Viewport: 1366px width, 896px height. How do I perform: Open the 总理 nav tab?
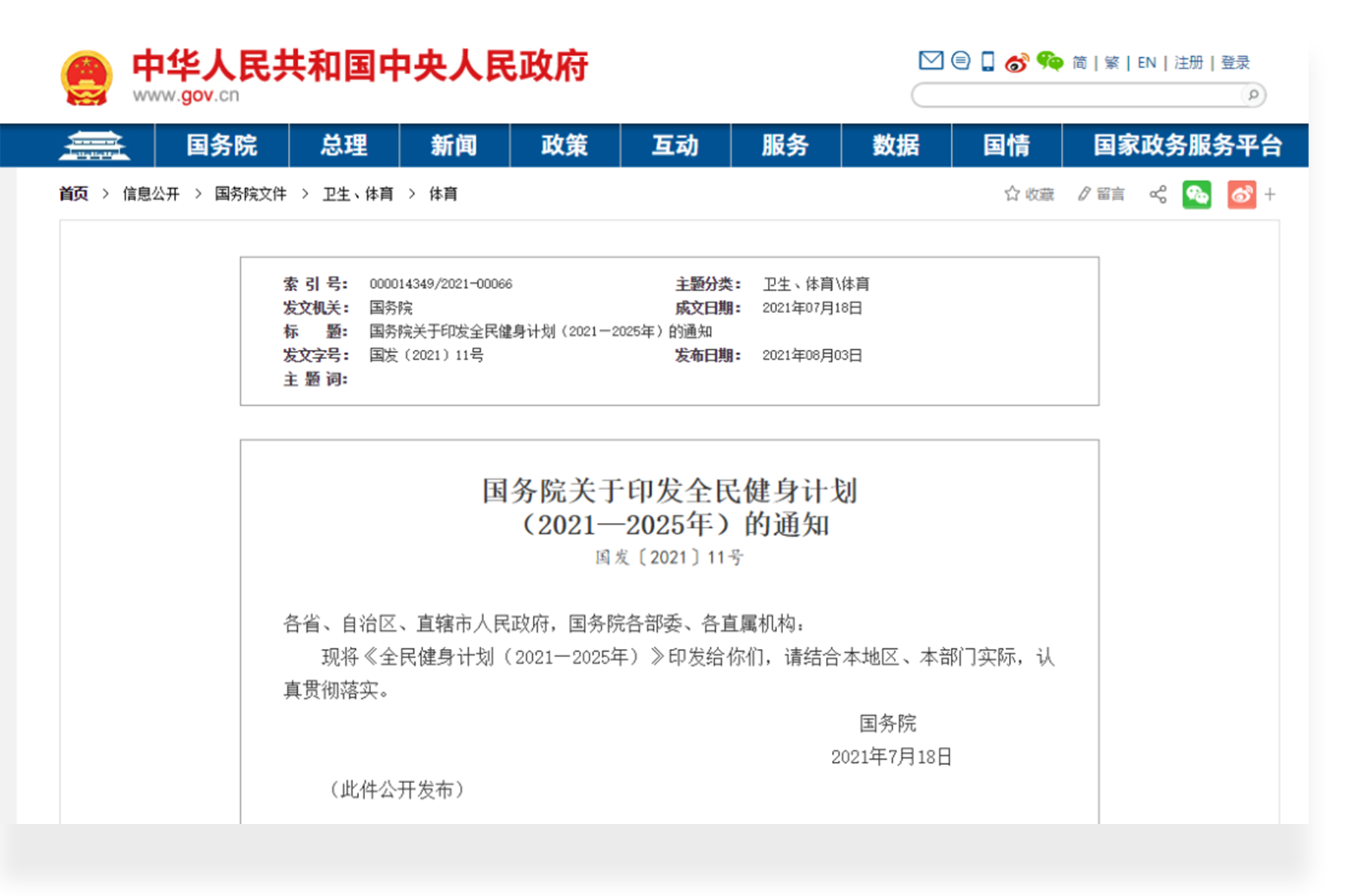click(x=344, y=145)
